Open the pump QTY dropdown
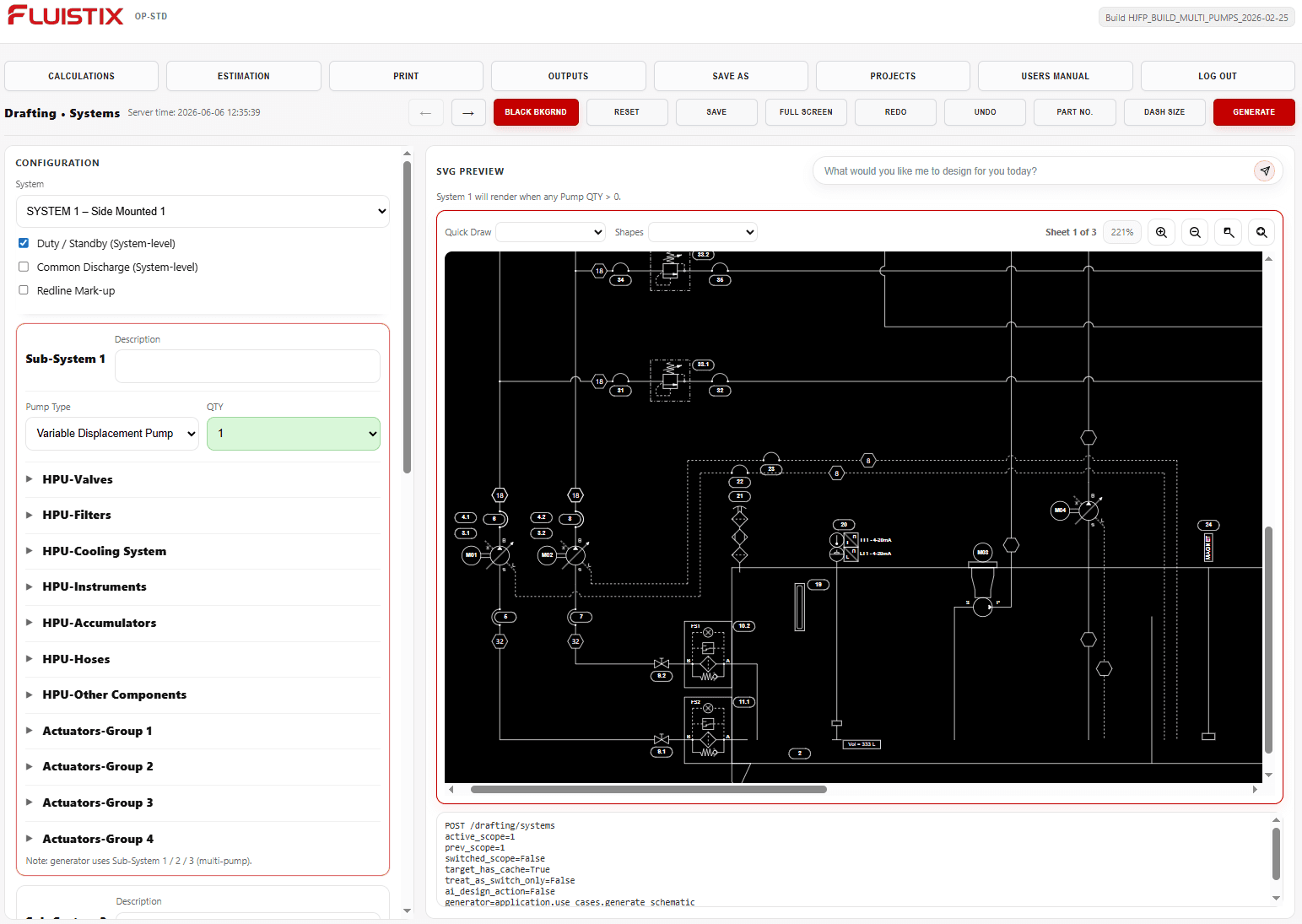Image resolution: width=1302 pixels, height=924 pixels. [294, 433]
